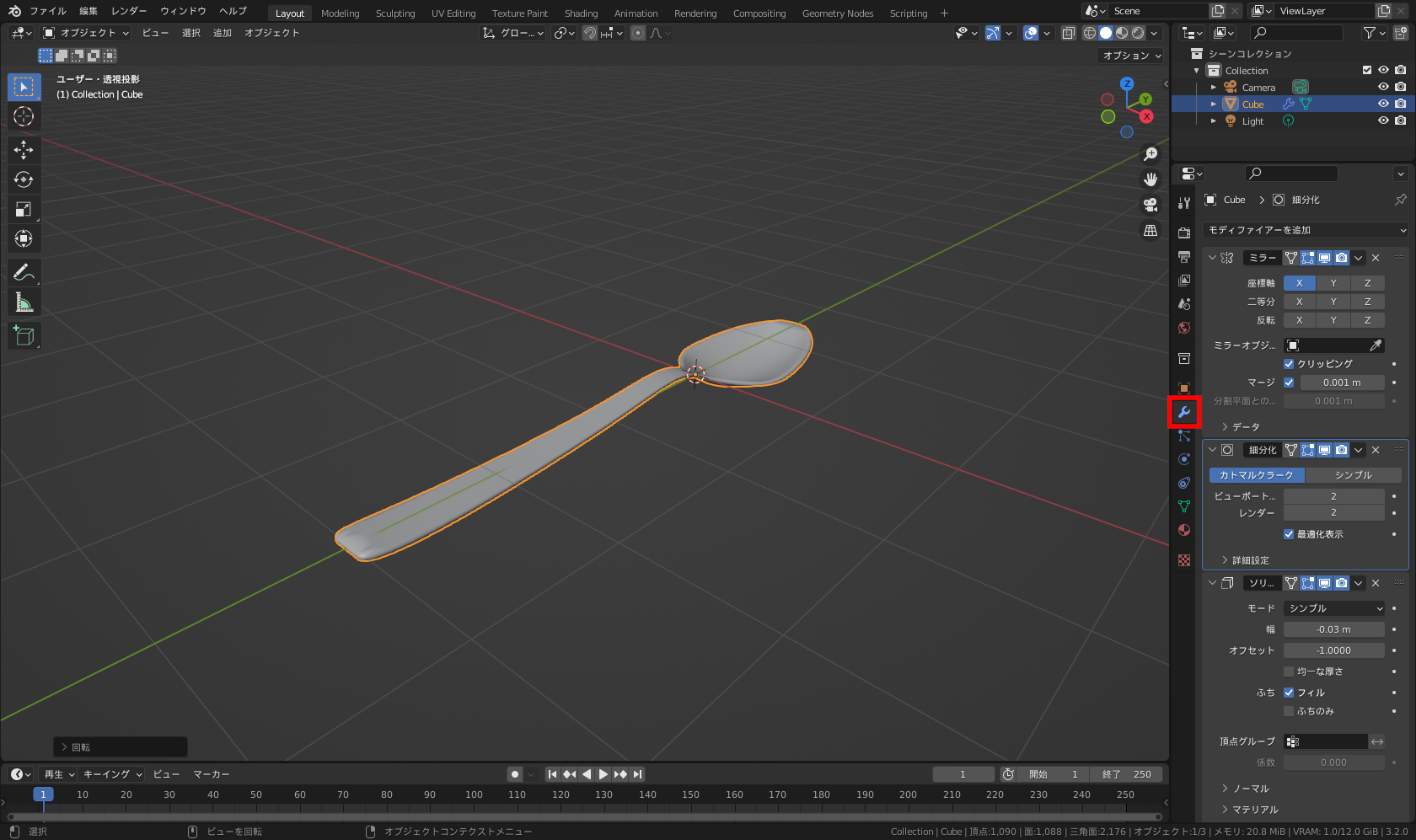The image size is (1416, 840).
Task: Activate the Move tool
Action: [24, 150]
